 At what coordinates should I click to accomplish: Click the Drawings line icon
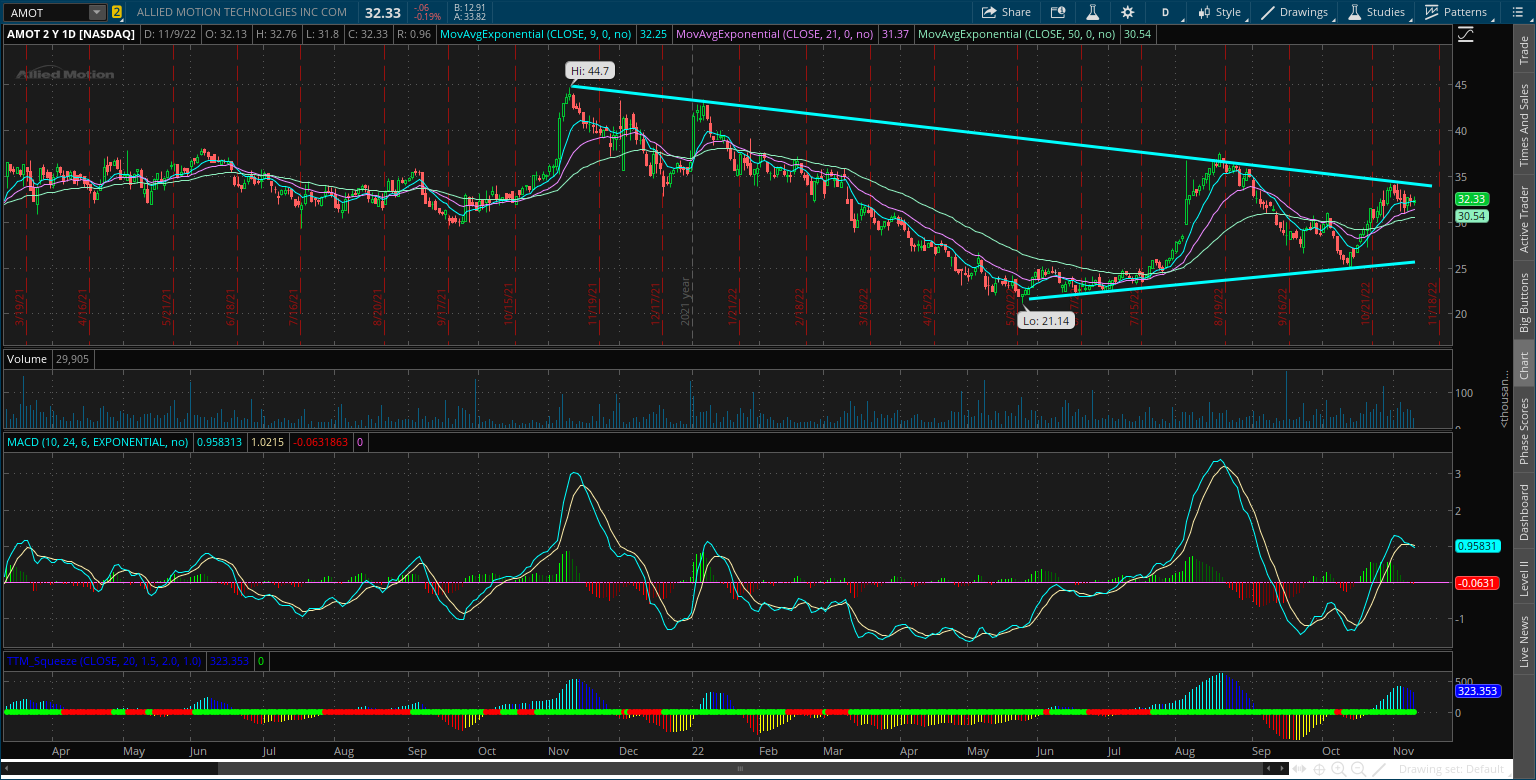[x=1268, y=12]
